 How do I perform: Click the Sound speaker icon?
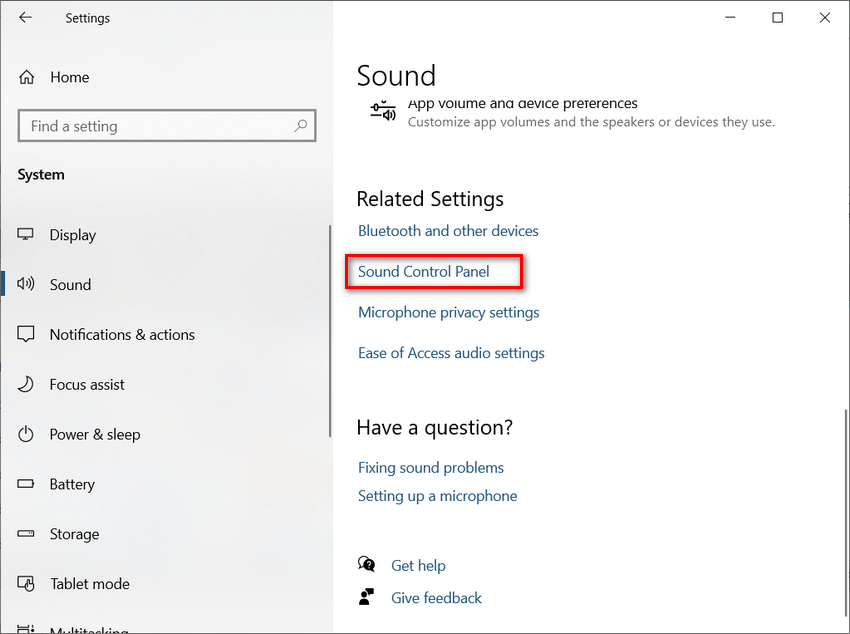click(x=27, y=285)
